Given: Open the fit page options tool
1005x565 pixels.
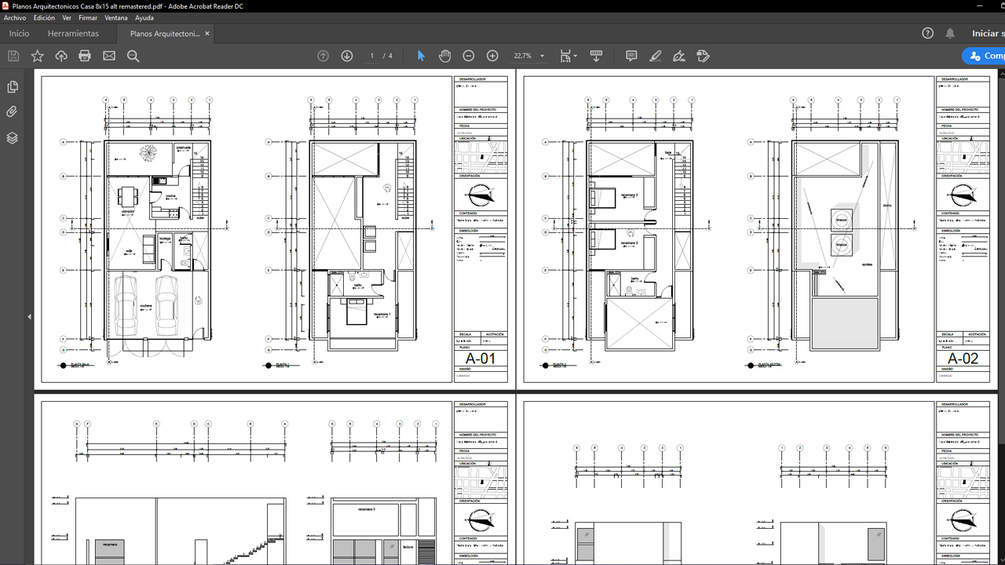Looking at the screenshot, I should (x=568, y=56).
